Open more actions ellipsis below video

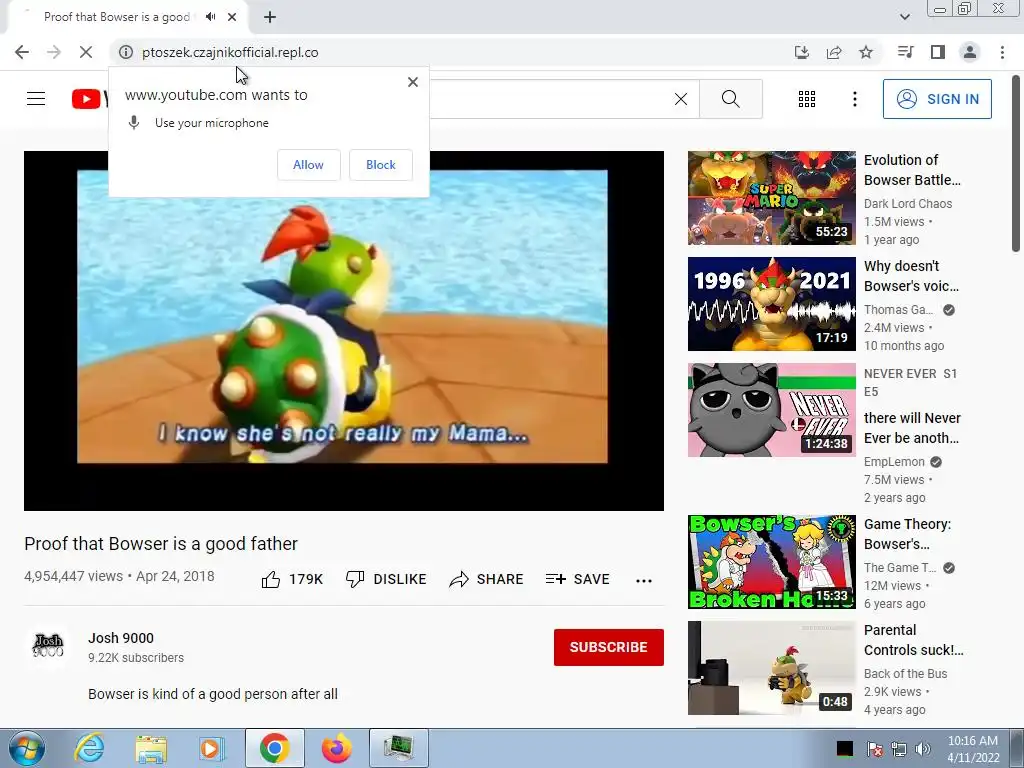click(644, 580)
